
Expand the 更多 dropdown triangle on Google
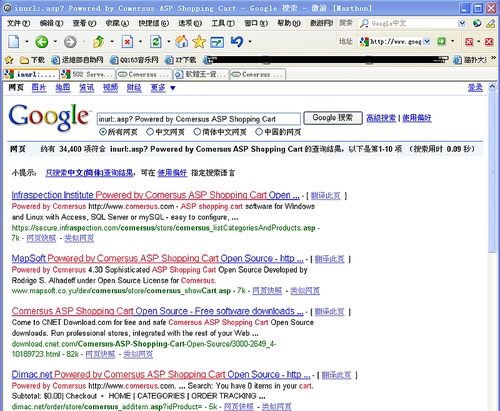pyautogui.click(x=173, y=88)
